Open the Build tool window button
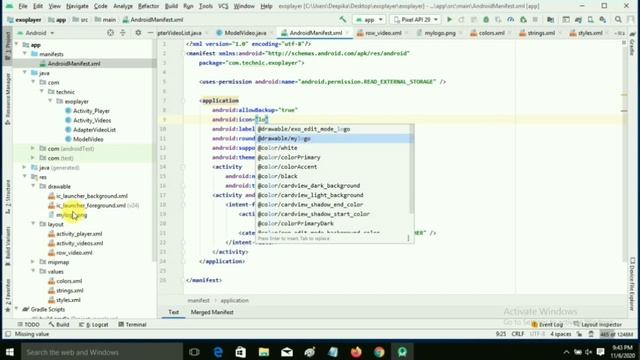The image size is (640, 360). click(x=59, y=324)
